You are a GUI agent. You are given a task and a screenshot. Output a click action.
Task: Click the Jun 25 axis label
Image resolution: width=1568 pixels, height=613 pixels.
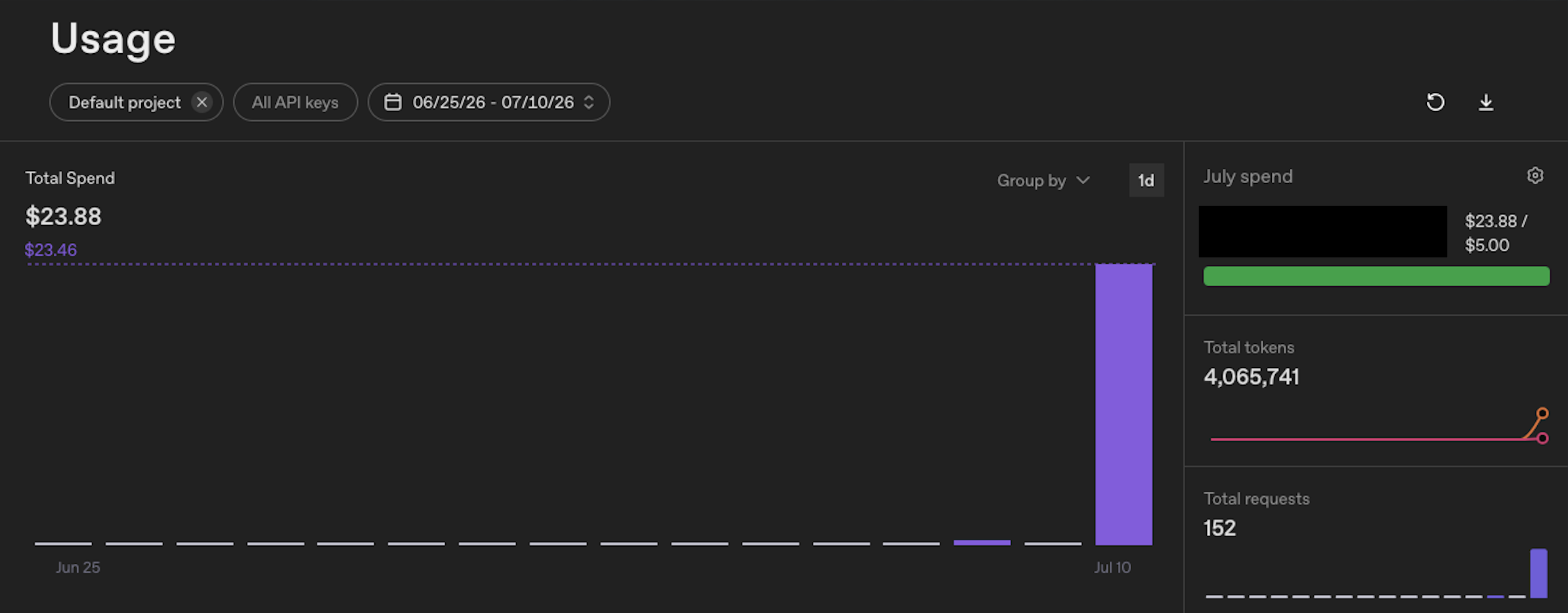tap(78, 568)
